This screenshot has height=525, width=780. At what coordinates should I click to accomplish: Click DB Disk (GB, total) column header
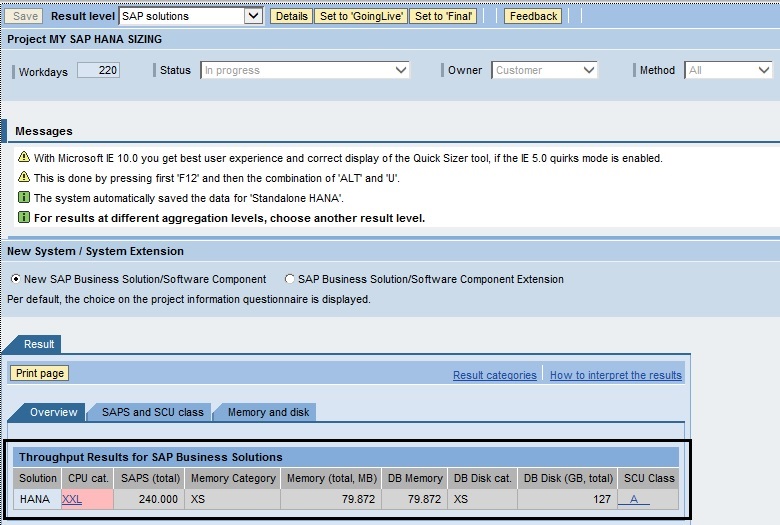click(x=568, y=478)
